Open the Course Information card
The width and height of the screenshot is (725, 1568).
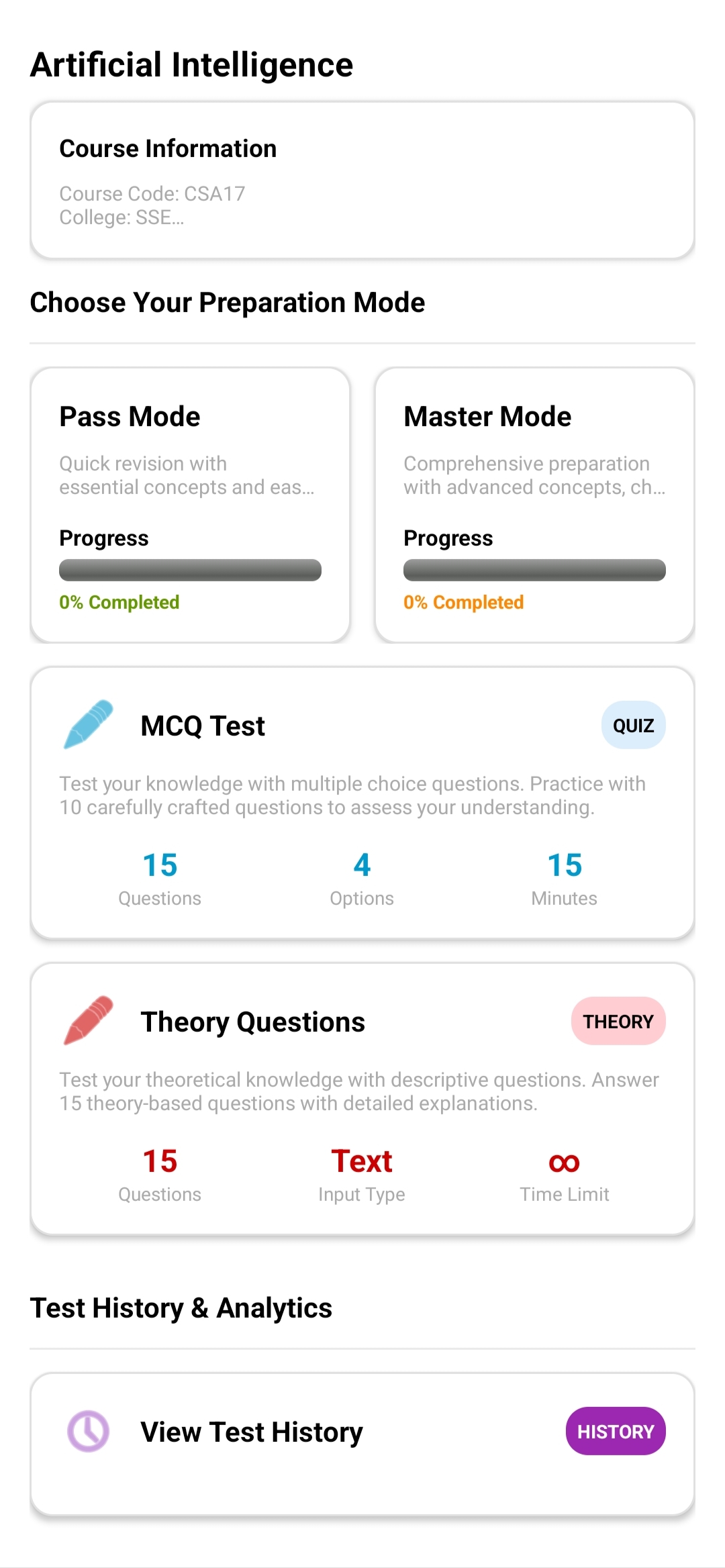click(362, 180)
